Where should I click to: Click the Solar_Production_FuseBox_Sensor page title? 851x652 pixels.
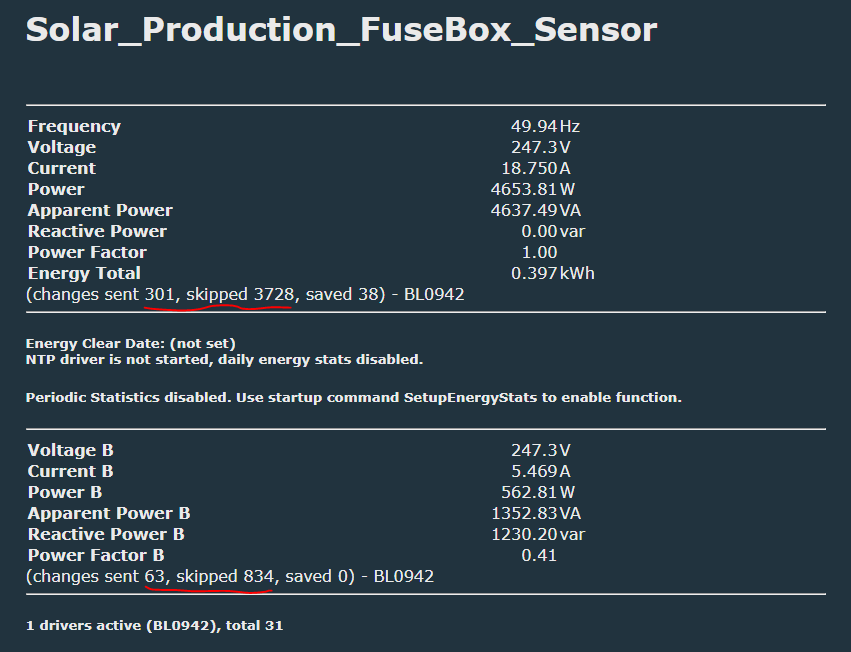coord(341,29)
